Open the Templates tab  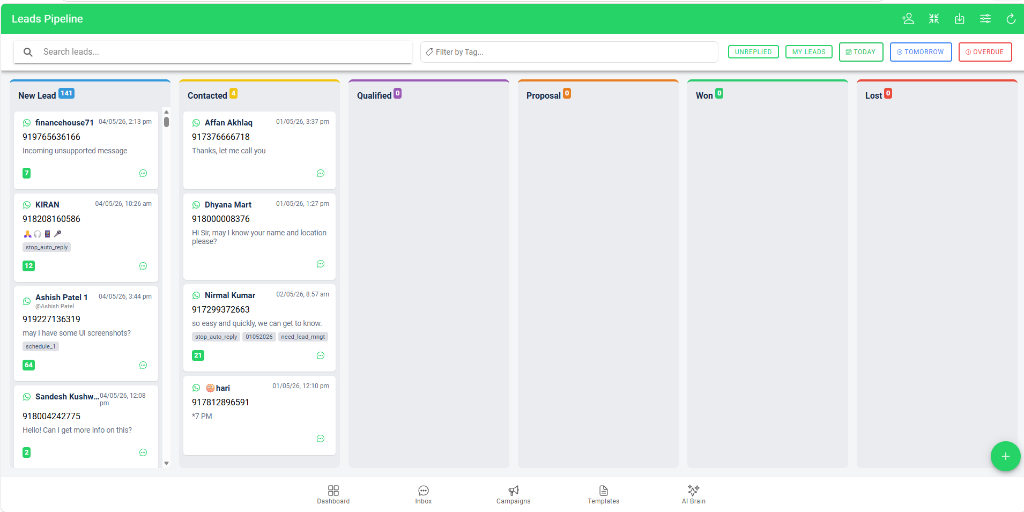coord(603,494)
